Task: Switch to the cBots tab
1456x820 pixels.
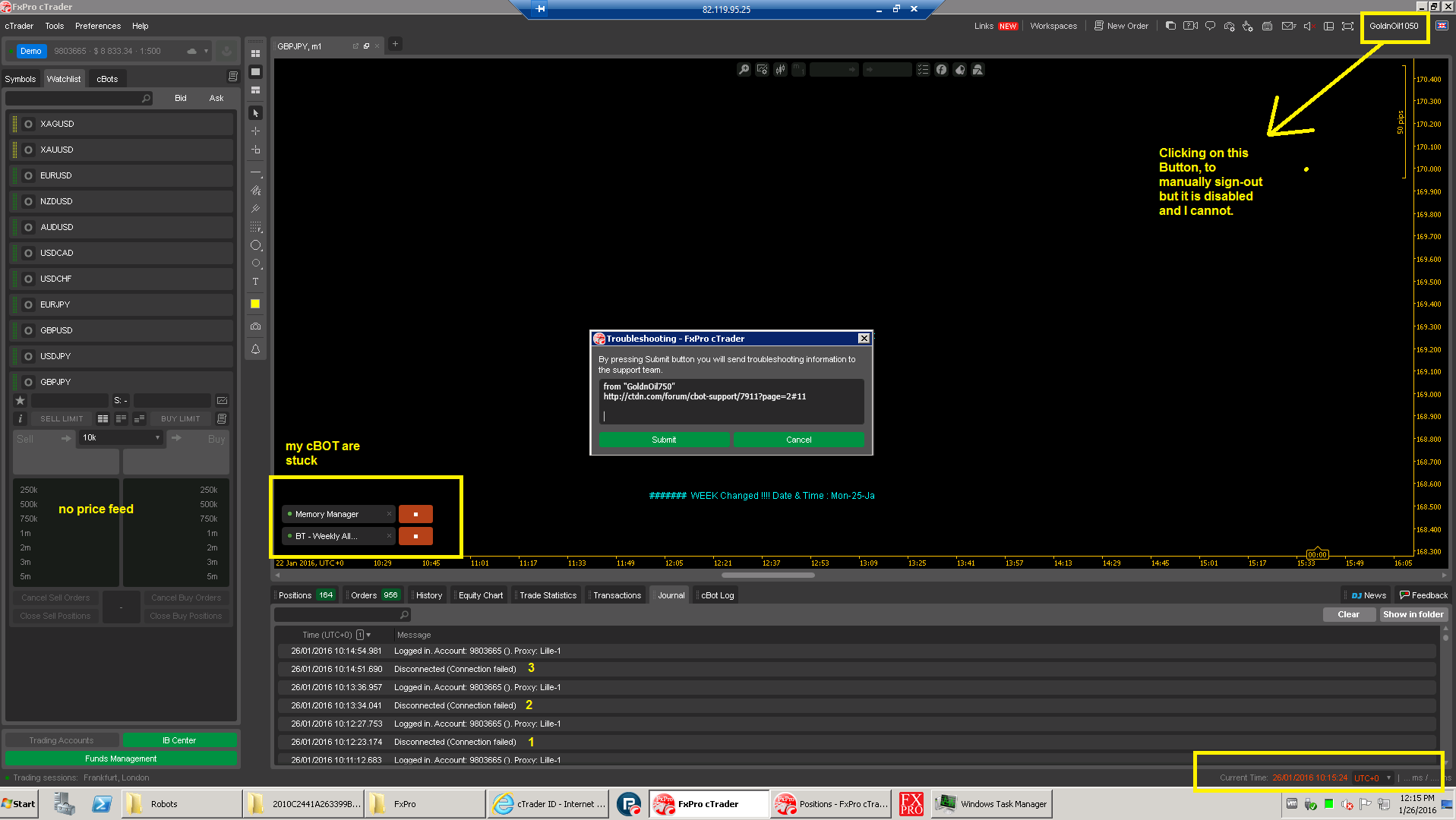Action: pyautogui.click(x=107, y=79)
